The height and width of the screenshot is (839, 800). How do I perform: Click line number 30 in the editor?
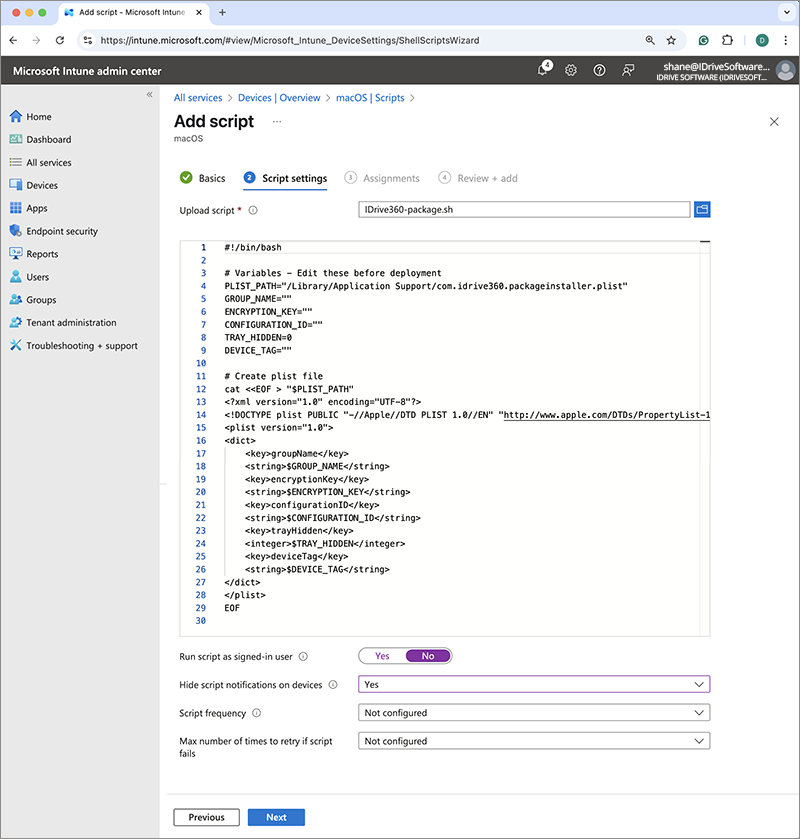201,621
